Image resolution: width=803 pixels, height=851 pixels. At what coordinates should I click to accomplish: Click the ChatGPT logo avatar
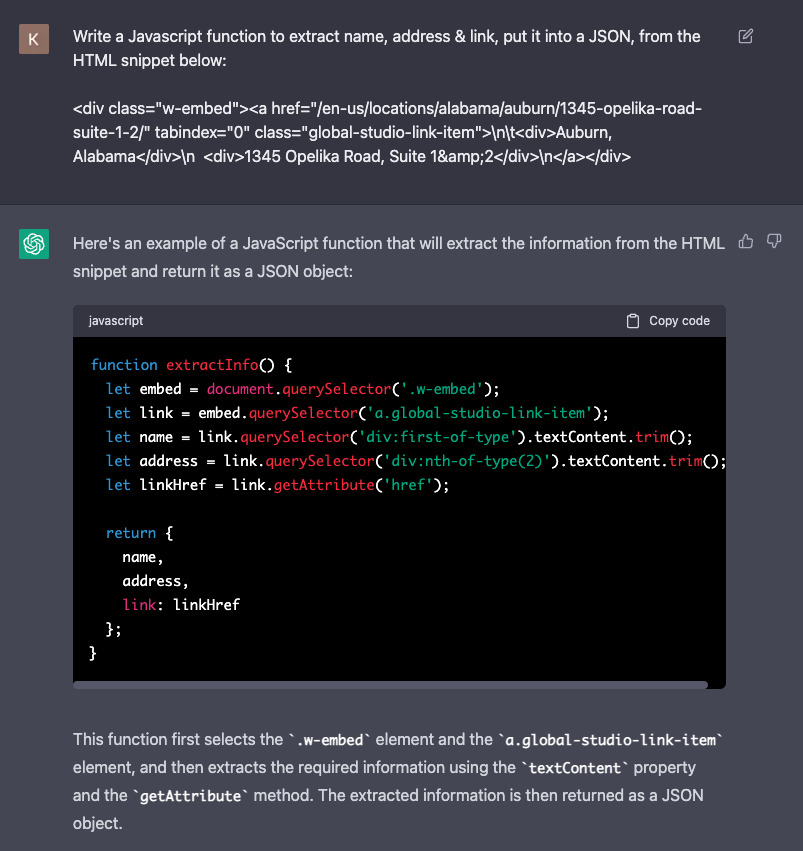(x=34, y=244)
